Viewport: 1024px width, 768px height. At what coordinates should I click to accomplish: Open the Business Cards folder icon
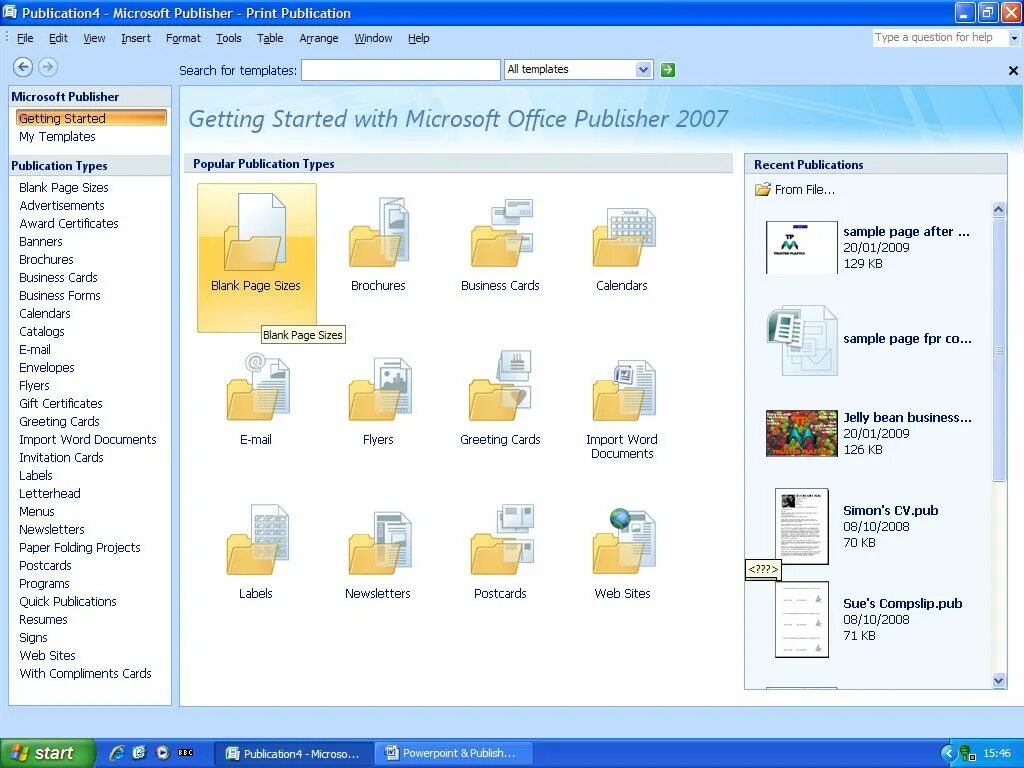pos(500,232)
